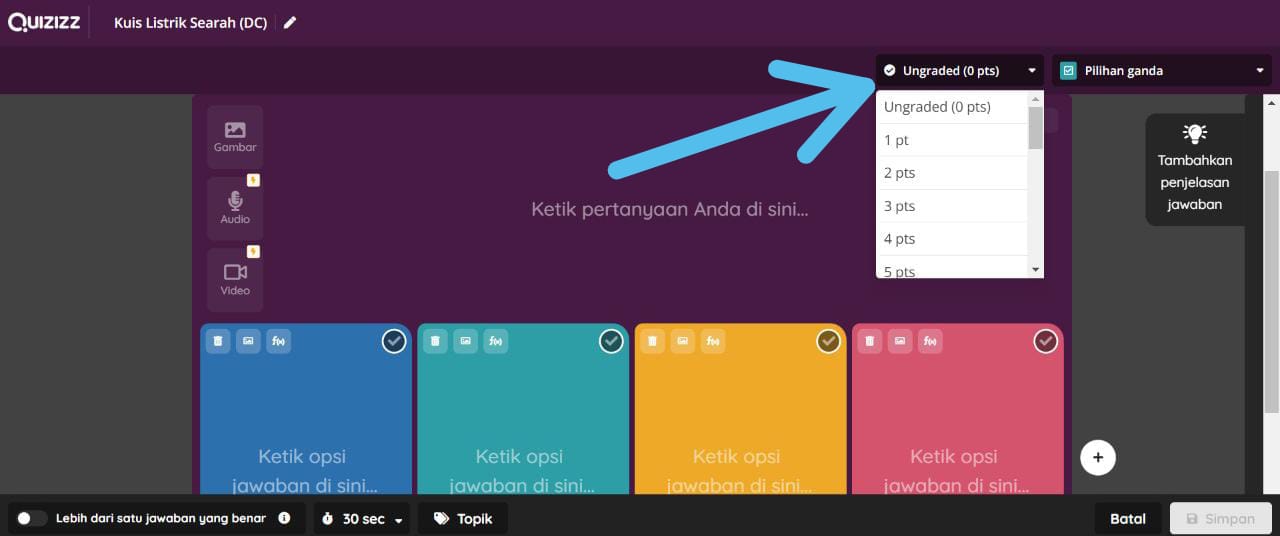Click the pencil icon to rename quiz

tap(290, 23)
